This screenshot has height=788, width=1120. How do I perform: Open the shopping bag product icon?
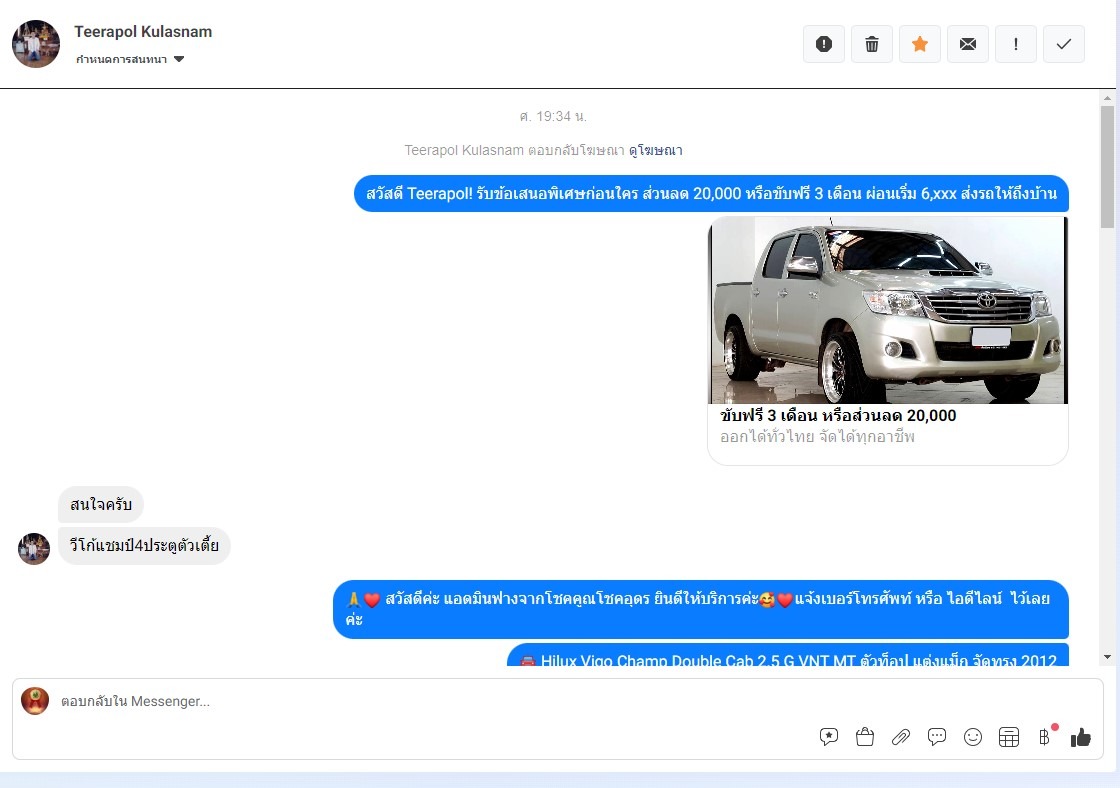(x=865, y=737)
